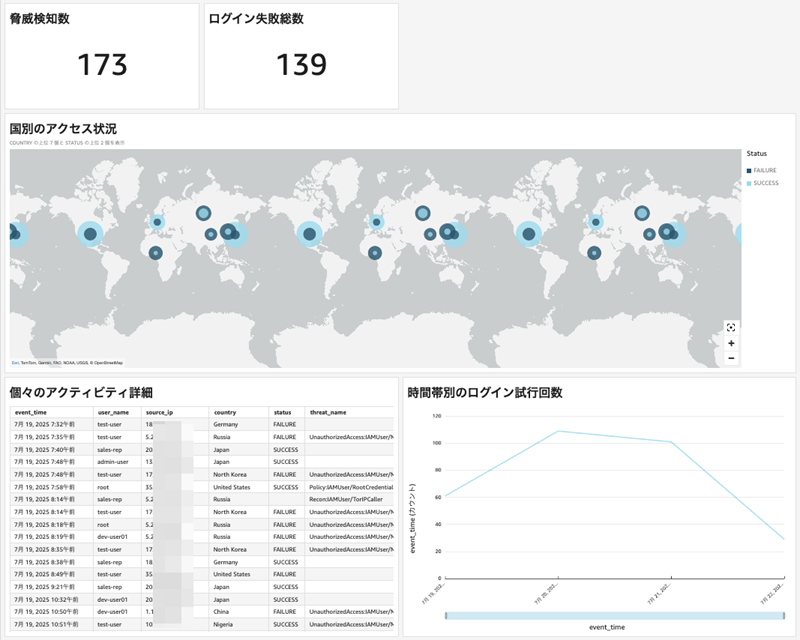800x640 pixels.
Task: Click the 173 threat detection count
Action: pos(103,65)
